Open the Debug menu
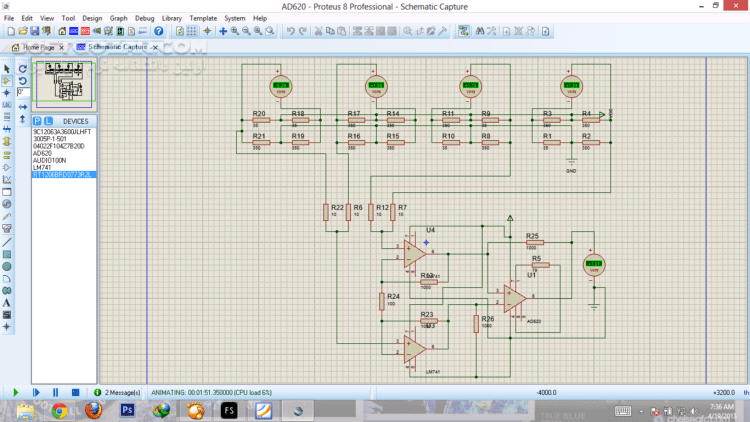 [144, 18]
